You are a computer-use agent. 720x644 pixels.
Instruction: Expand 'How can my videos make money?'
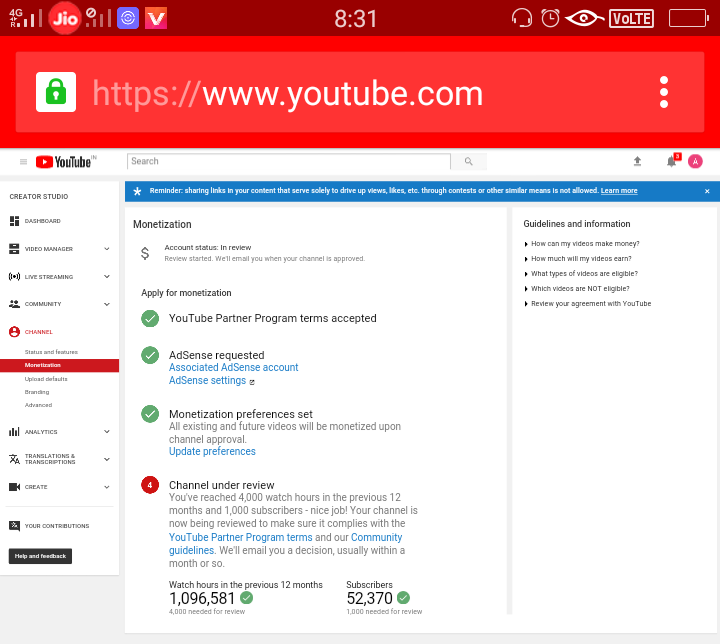coord(581,243)
